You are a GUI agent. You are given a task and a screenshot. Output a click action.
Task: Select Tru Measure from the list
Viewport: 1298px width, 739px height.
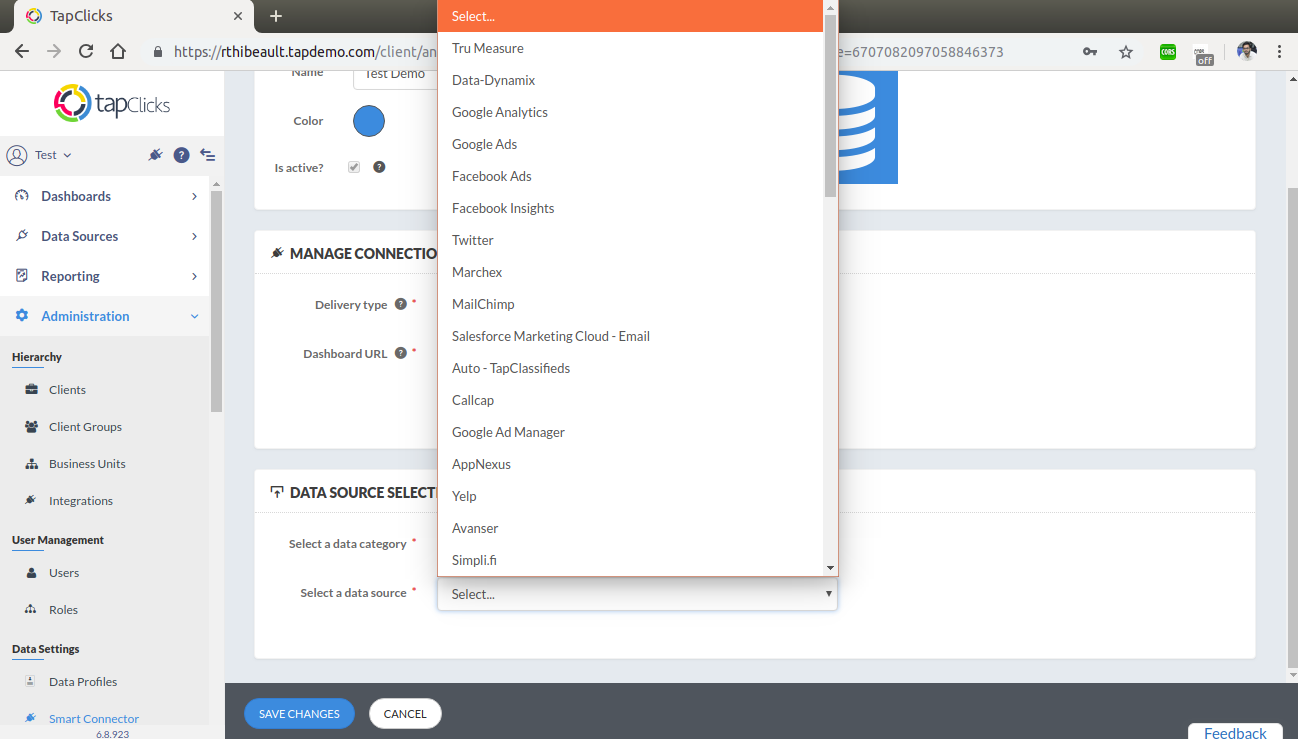tap(630, 48)
